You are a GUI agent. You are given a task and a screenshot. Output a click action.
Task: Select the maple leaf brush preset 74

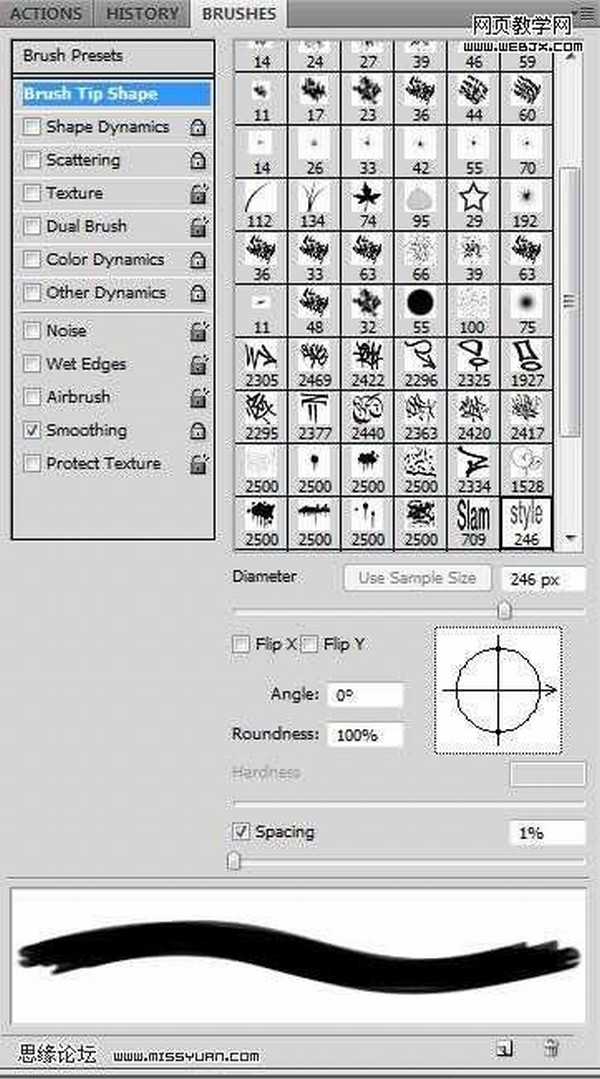(368, 195)
